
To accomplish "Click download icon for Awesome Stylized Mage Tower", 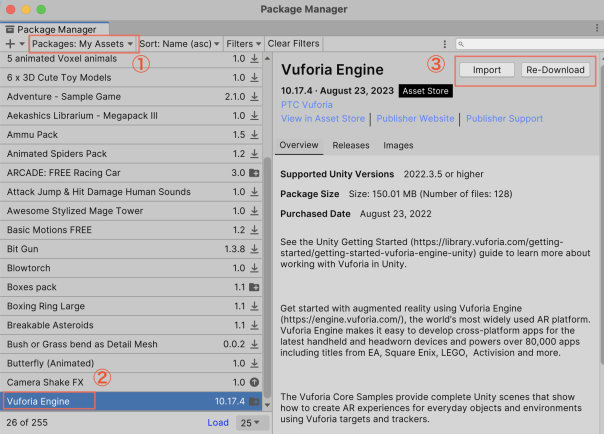I will [254, 211].
